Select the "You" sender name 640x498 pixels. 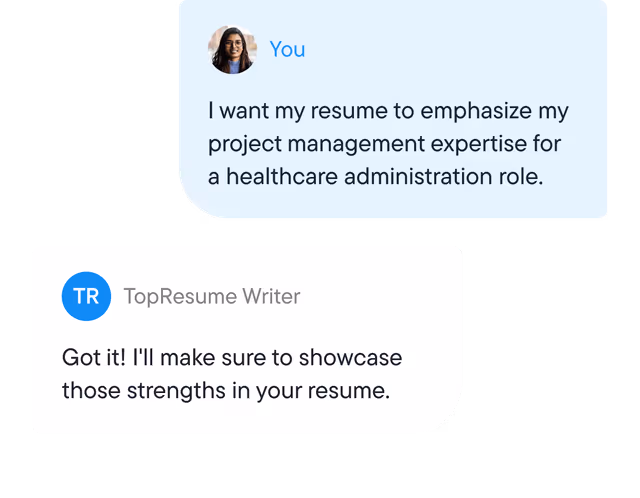[288, 49]
